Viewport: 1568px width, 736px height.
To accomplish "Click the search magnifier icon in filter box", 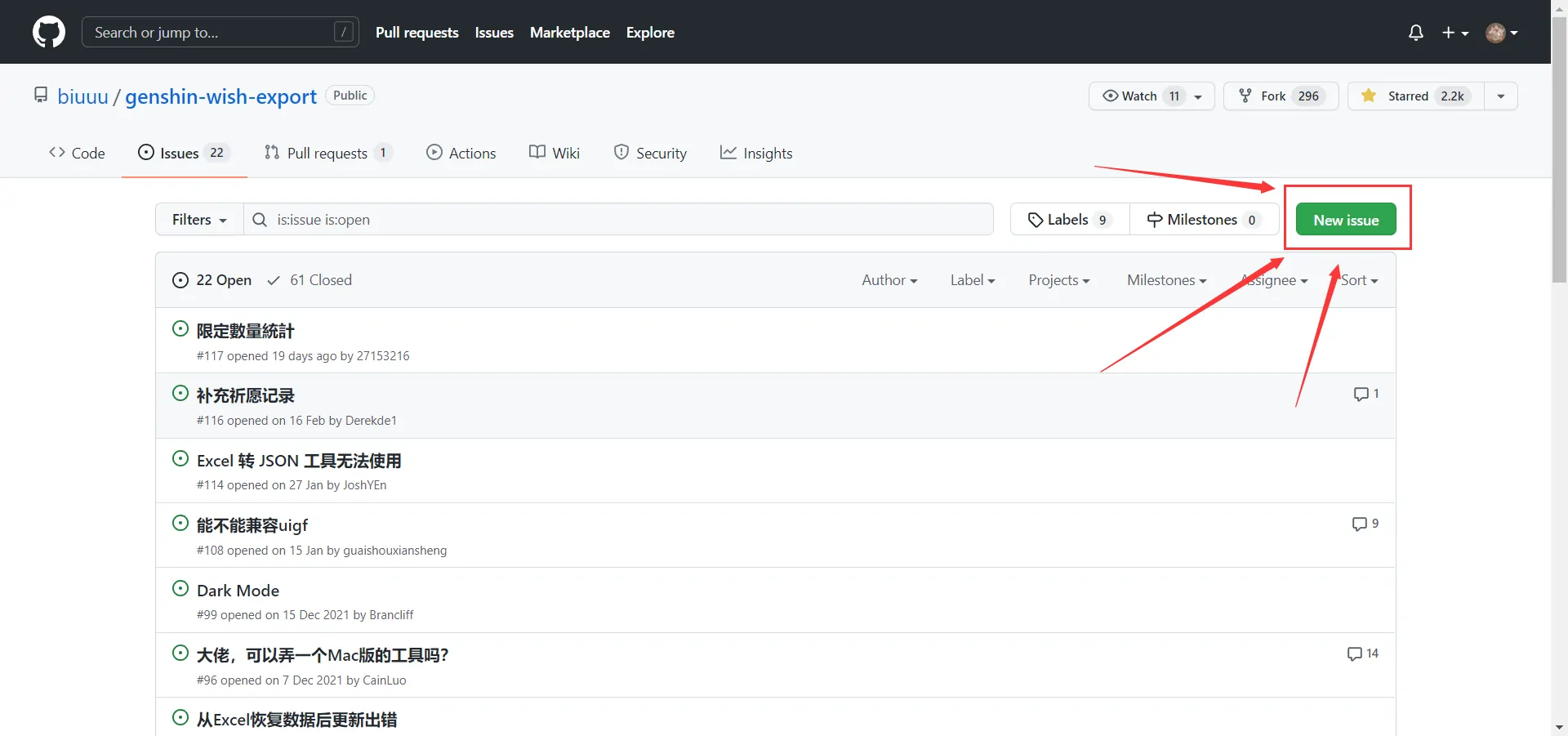I will click(260, 220).
